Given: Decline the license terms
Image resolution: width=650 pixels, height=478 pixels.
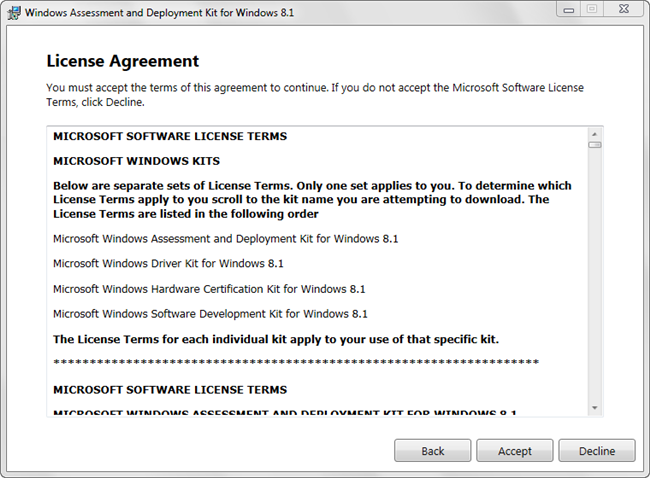Looking at the screenshot, I should 597,451.
